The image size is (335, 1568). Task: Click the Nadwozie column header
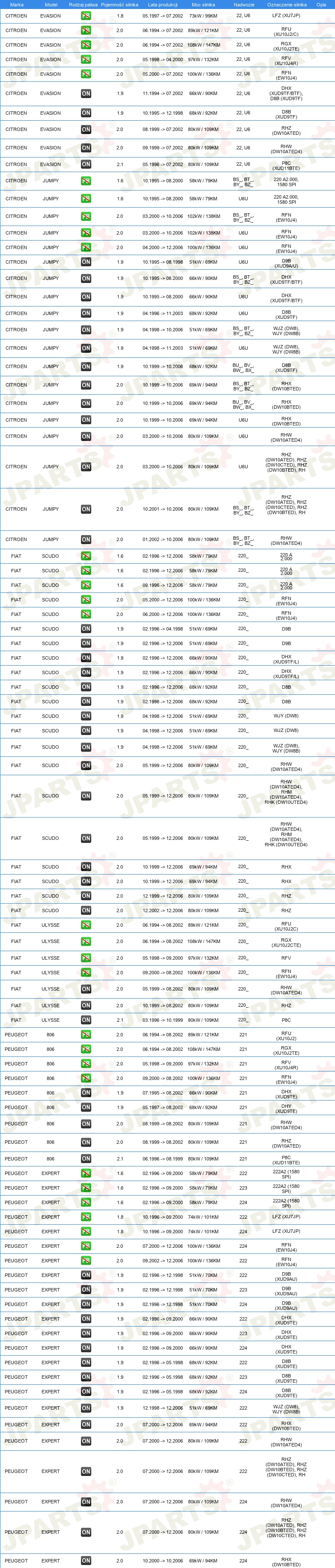(244, 4)
